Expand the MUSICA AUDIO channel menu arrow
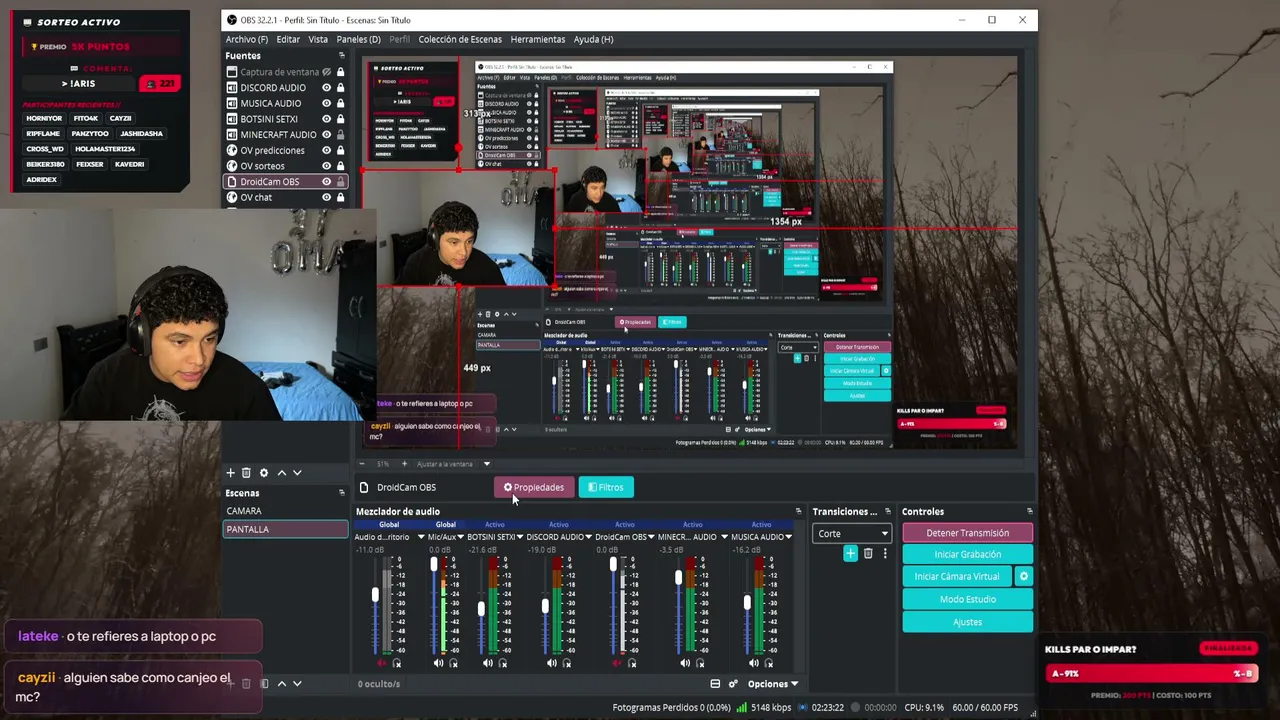Viewport: 1280px width, 720px height. 789,537
